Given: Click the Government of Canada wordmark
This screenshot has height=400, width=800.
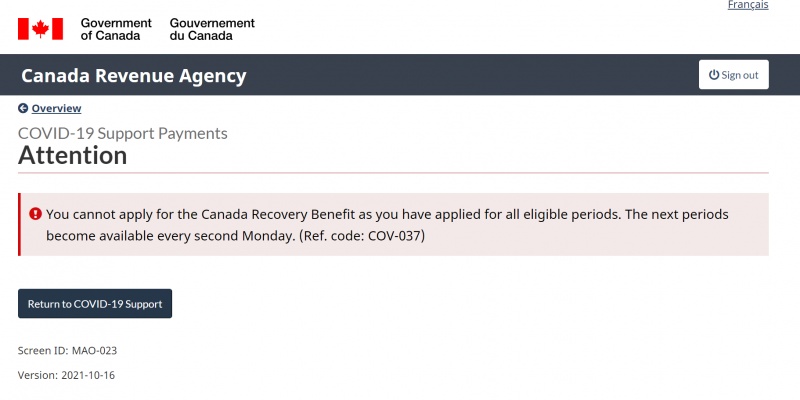Looking at the screenshot, I should (116, 29).
